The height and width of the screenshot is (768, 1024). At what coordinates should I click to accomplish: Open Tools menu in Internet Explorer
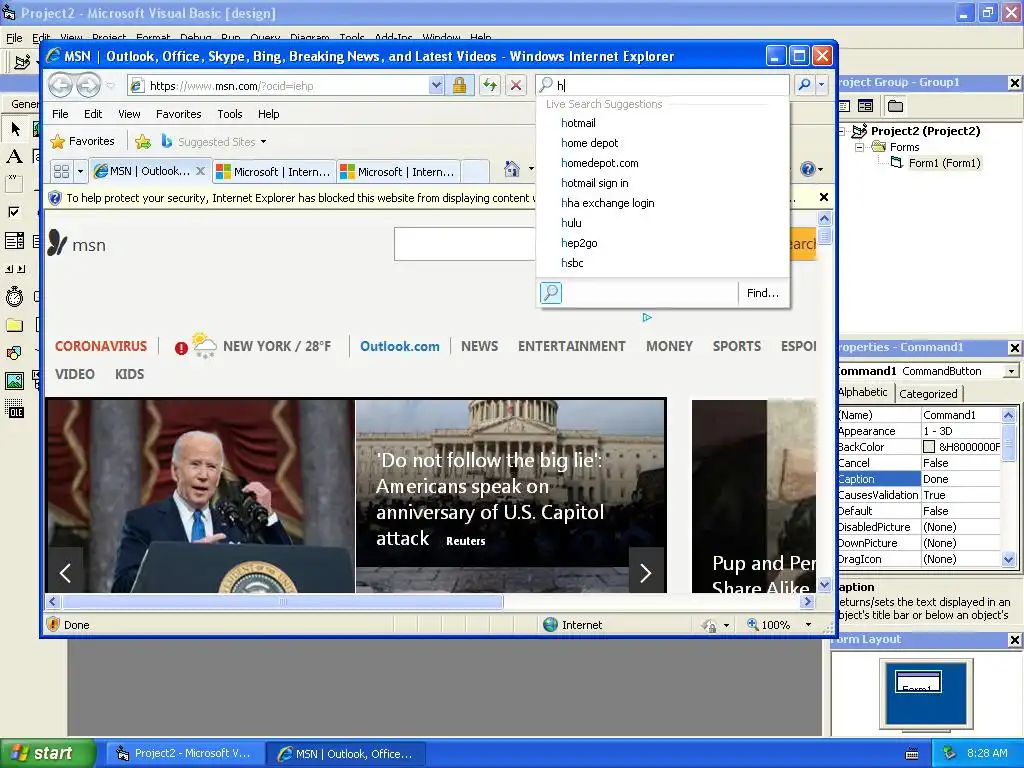point(229,114)
